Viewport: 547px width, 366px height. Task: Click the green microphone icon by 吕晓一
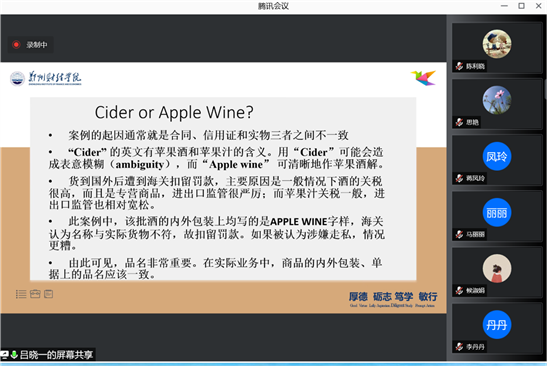pos(14,355)
